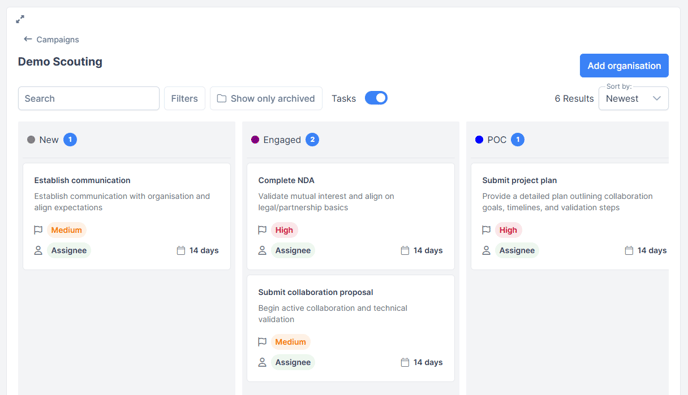Click the High priority tag on Complete NDA

[284, 230]
